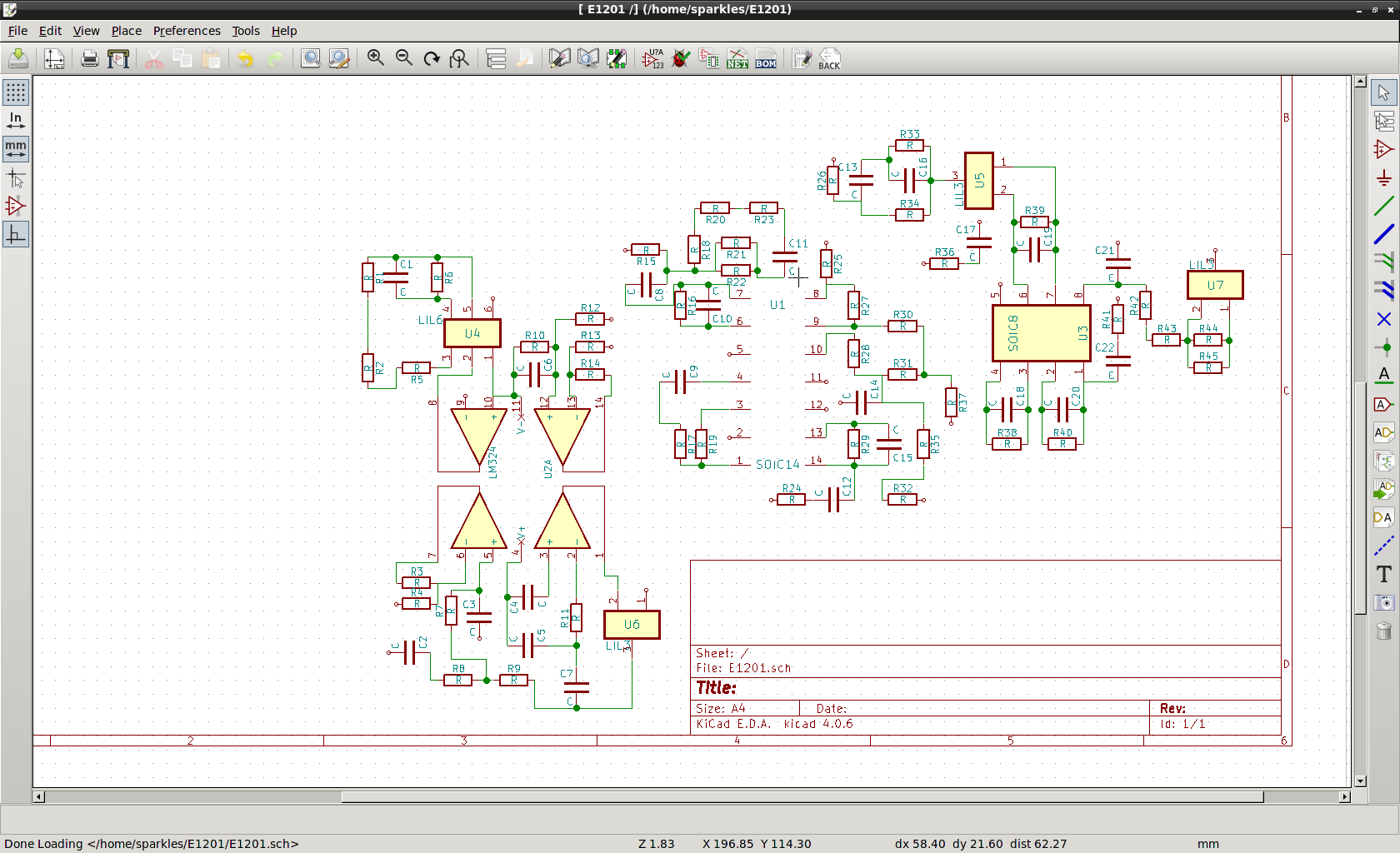
Task: Set units to millimeters
Action: point(16,149)
